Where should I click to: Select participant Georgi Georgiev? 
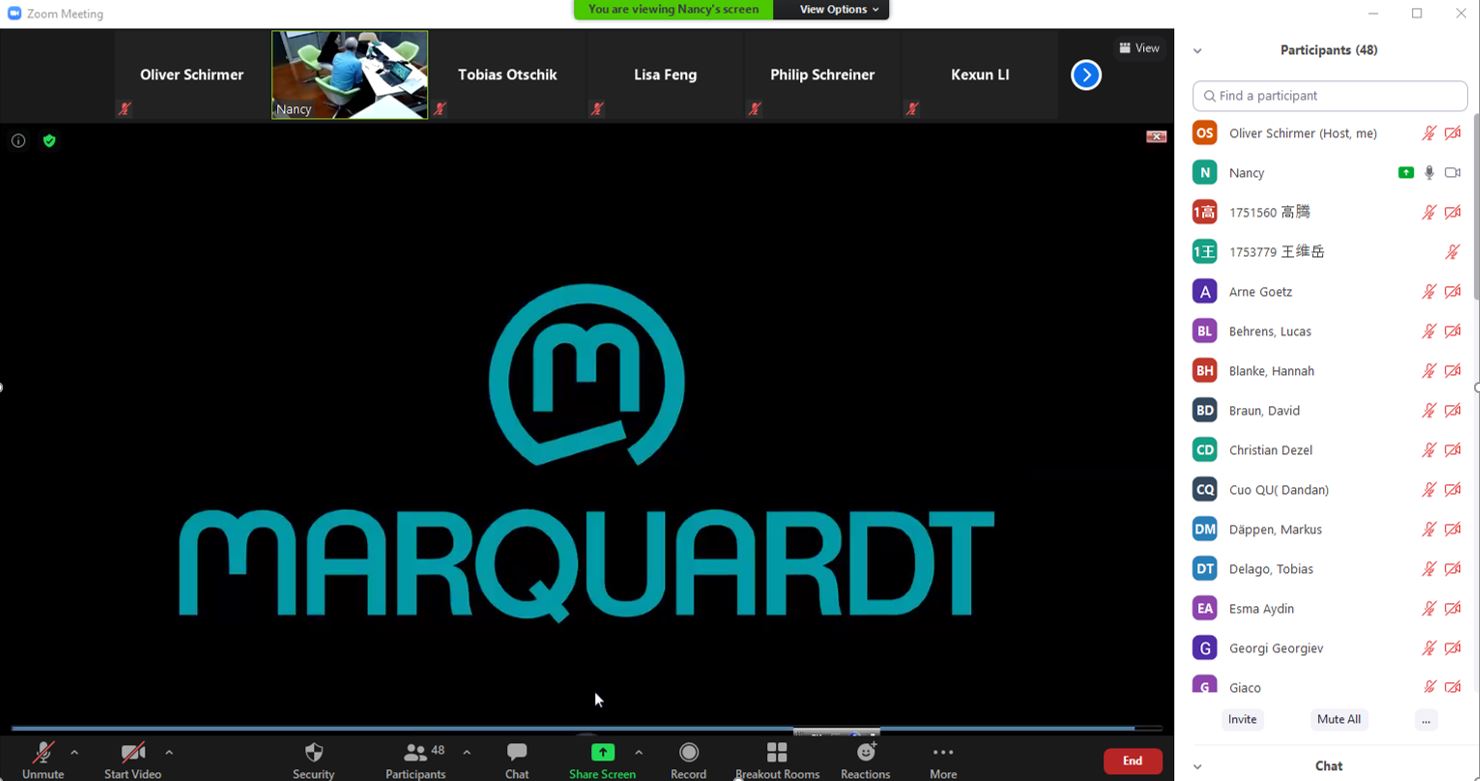tap(1329, 648)
